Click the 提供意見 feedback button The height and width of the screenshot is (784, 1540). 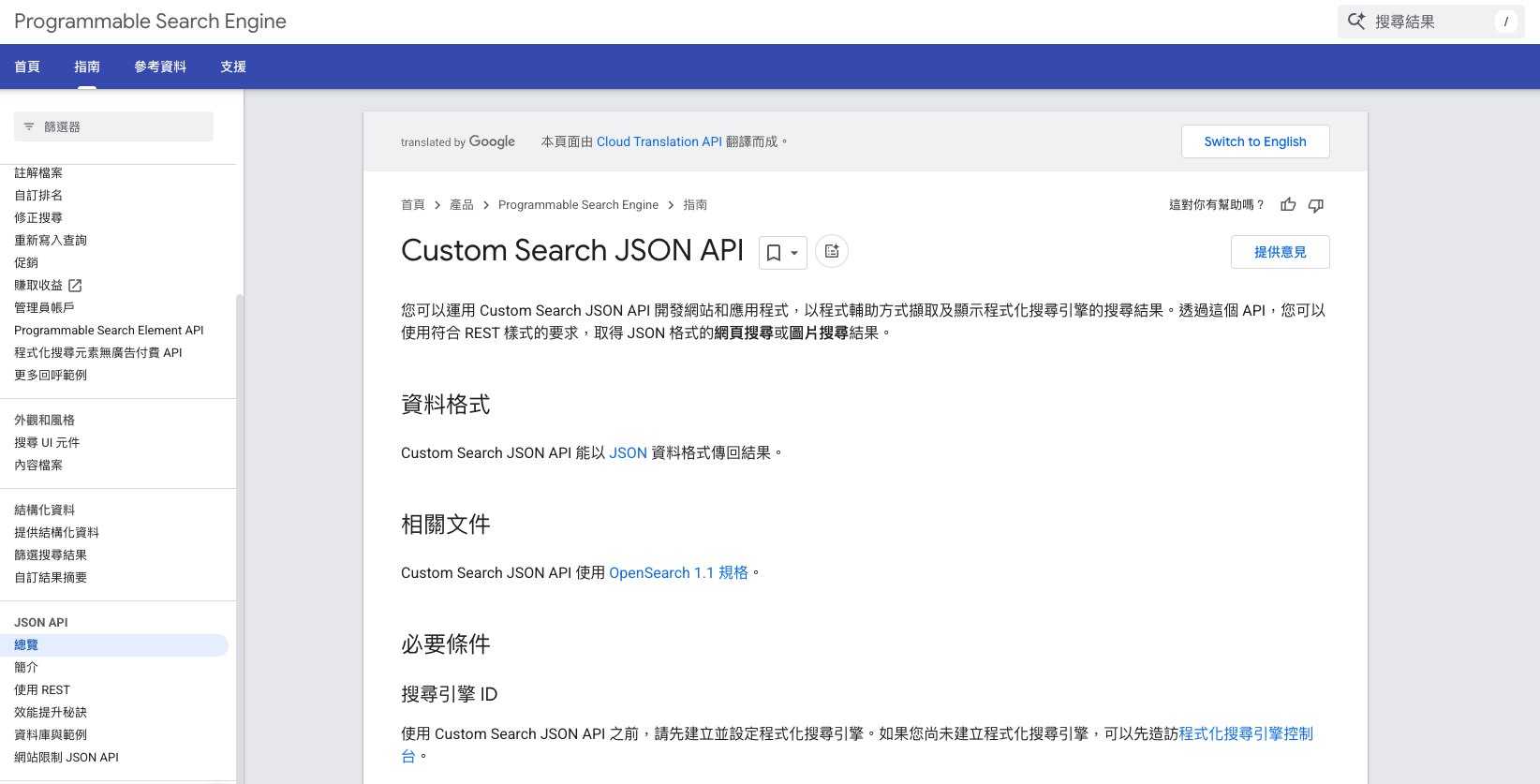tap(1280, 252)
